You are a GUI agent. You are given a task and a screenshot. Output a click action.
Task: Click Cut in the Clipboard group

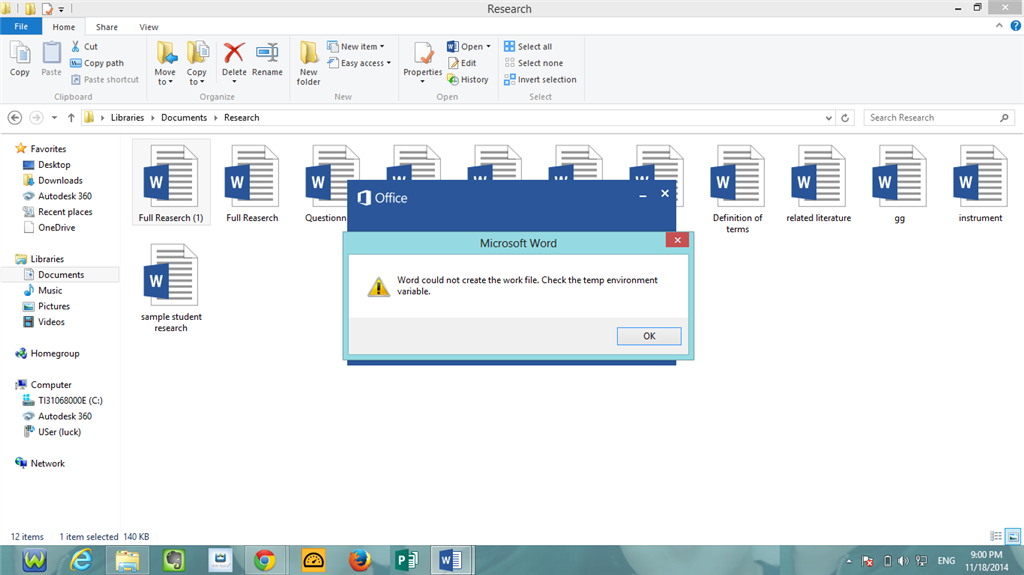[84, 46]
